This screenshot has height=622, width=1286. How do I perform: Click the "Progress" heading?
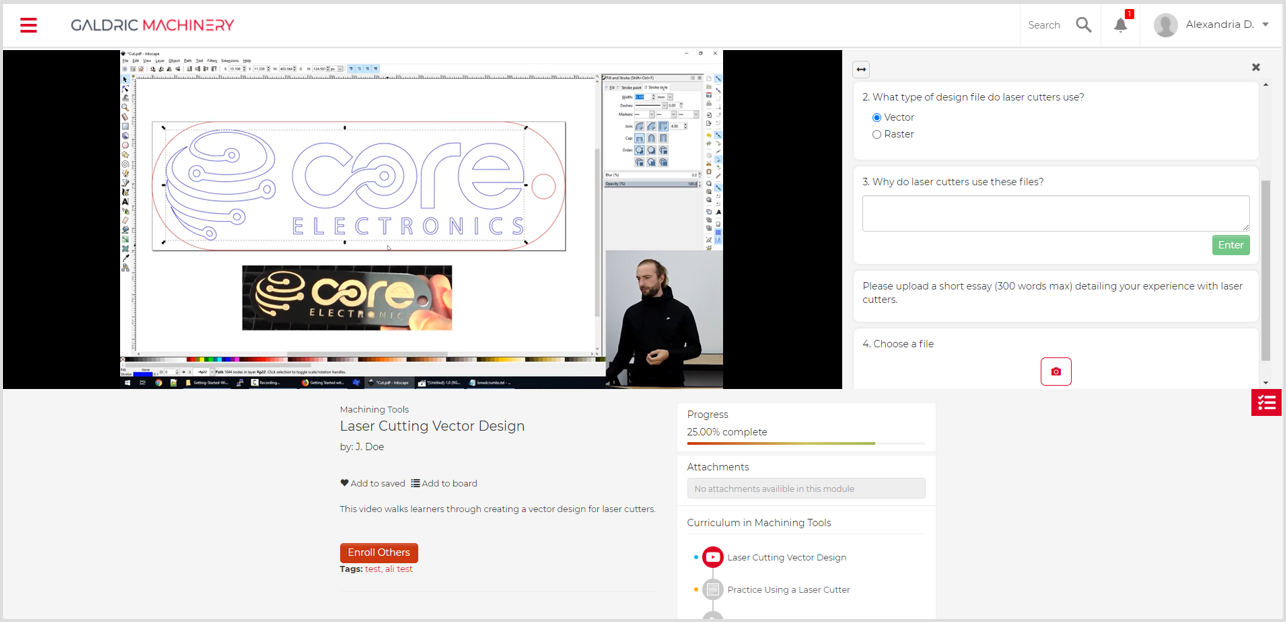point(708,415)
